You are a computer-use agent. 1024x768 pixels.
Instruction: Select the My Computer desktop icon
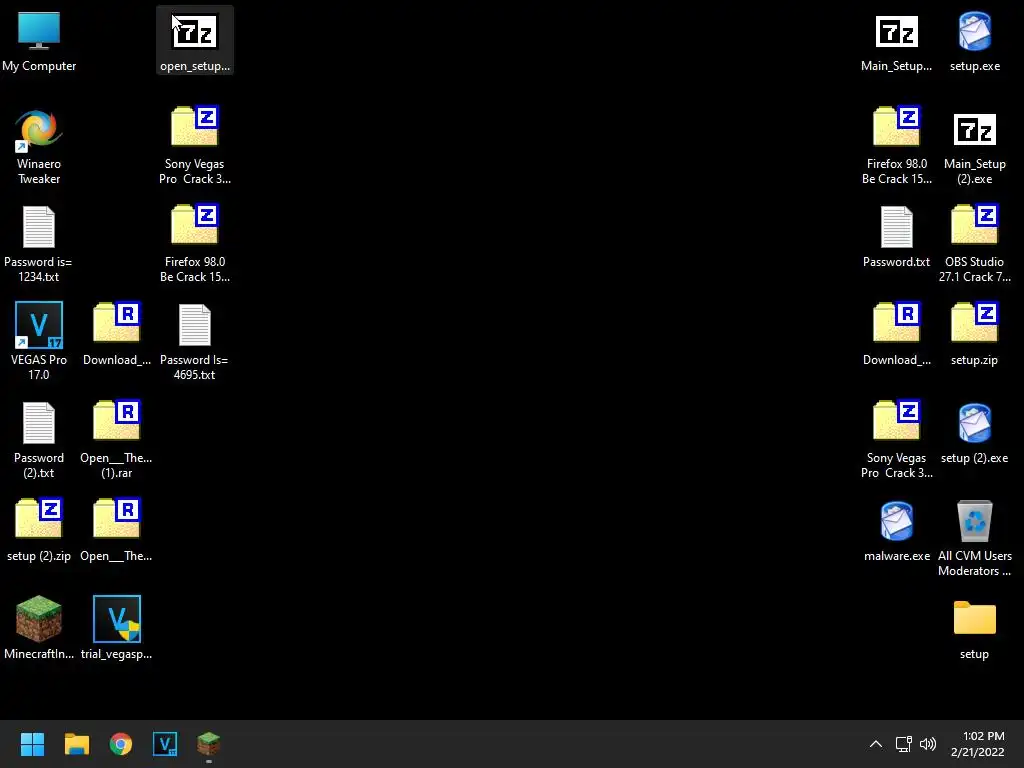coord(39,40)
